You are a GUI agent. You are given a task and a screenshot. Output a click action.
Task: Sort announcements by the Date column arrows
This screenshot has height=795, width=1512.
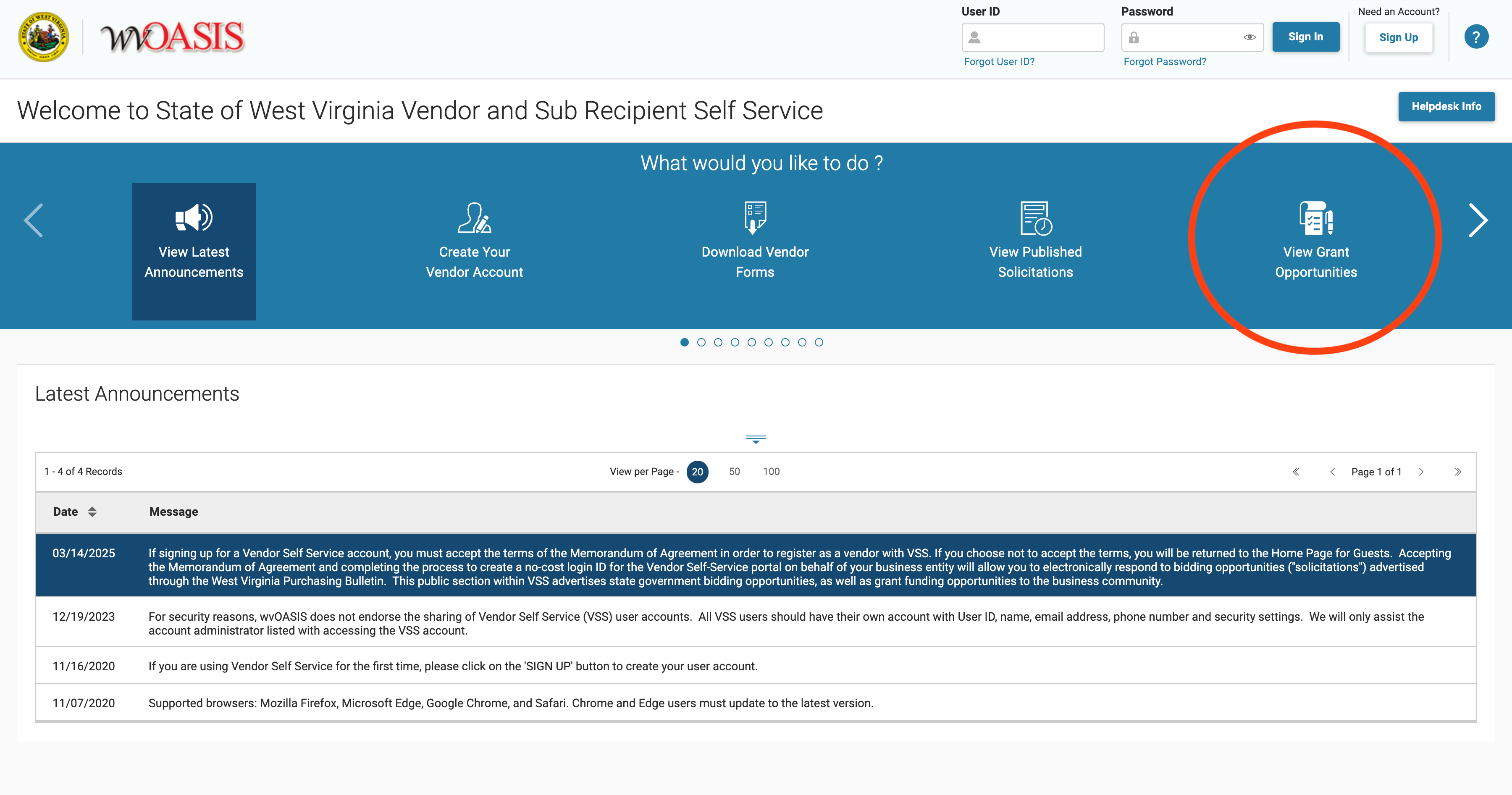[92, 512]
